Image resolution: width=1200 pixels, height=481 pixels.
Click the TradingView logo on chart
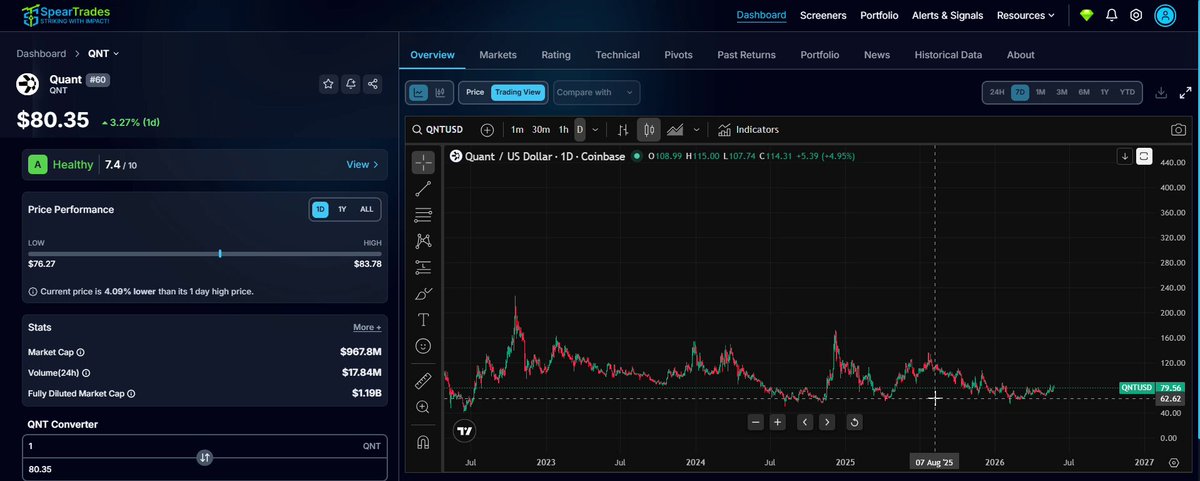[464, 431]
